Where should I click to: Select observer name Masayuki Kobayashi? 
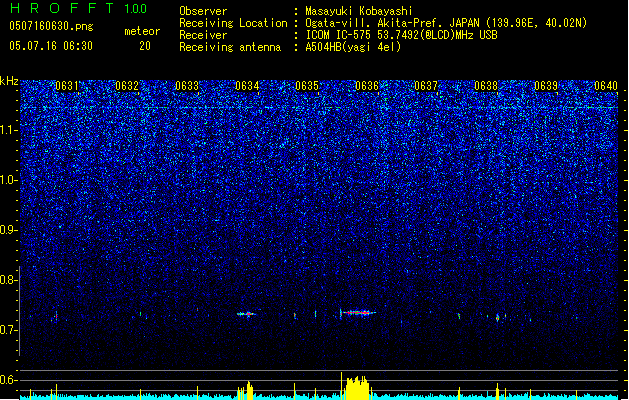tap(359, 11)
